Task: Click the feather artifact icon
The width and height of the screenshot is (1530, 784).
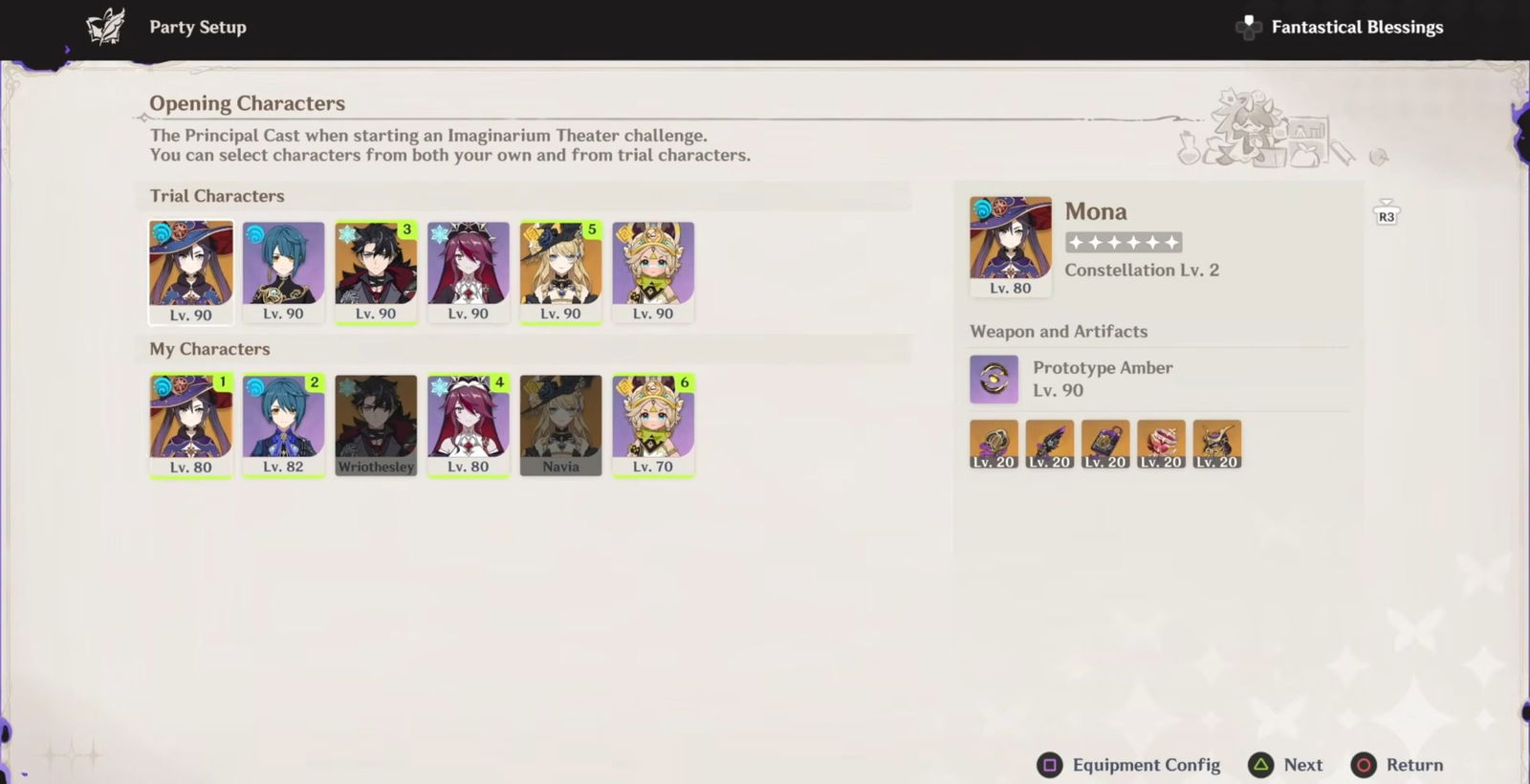Action: point(1049,445)
